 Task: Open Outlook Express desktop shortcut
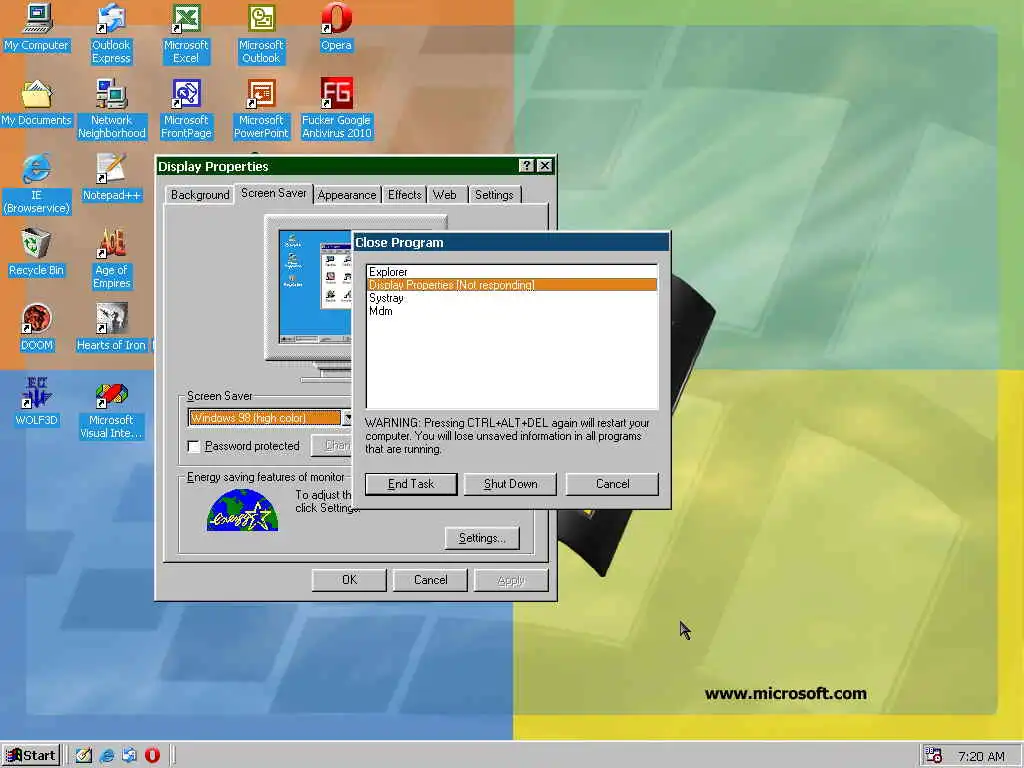point(111,33)
